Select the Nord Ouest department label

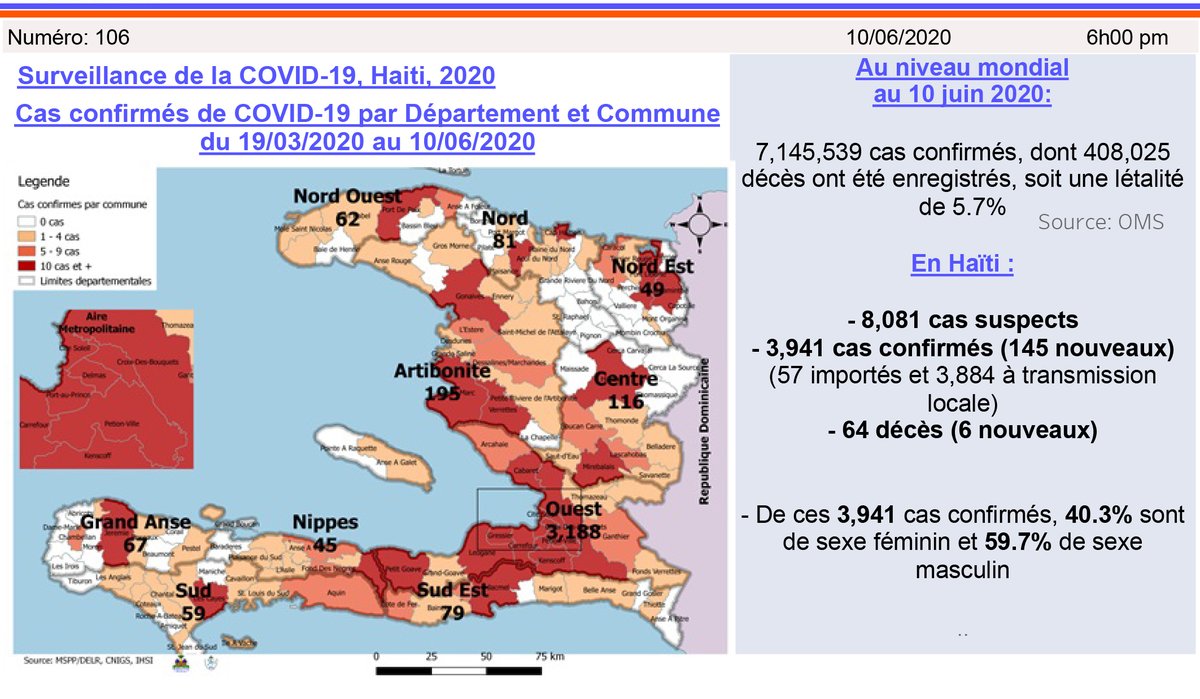[x=347, y=196]
